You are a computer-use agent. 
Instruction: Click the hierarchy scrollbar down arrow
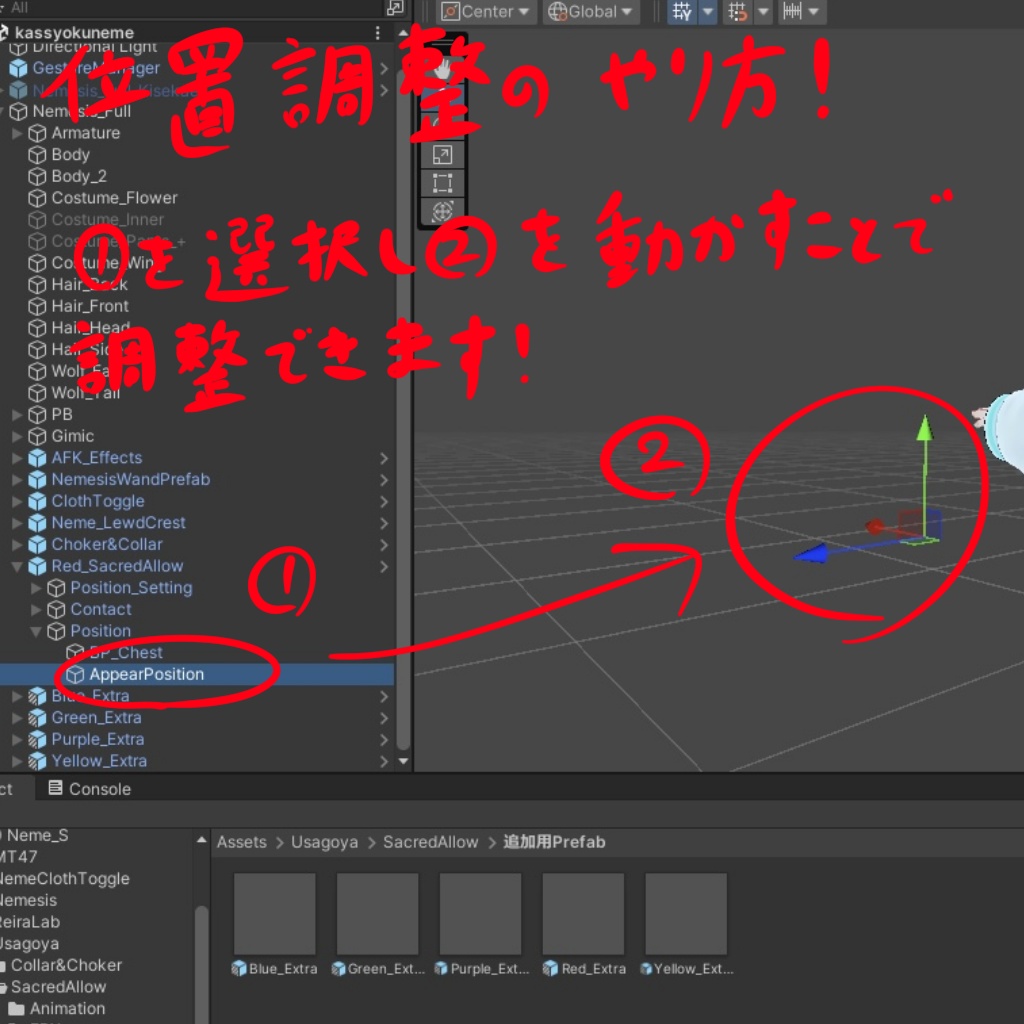click(x=403, y=761)
